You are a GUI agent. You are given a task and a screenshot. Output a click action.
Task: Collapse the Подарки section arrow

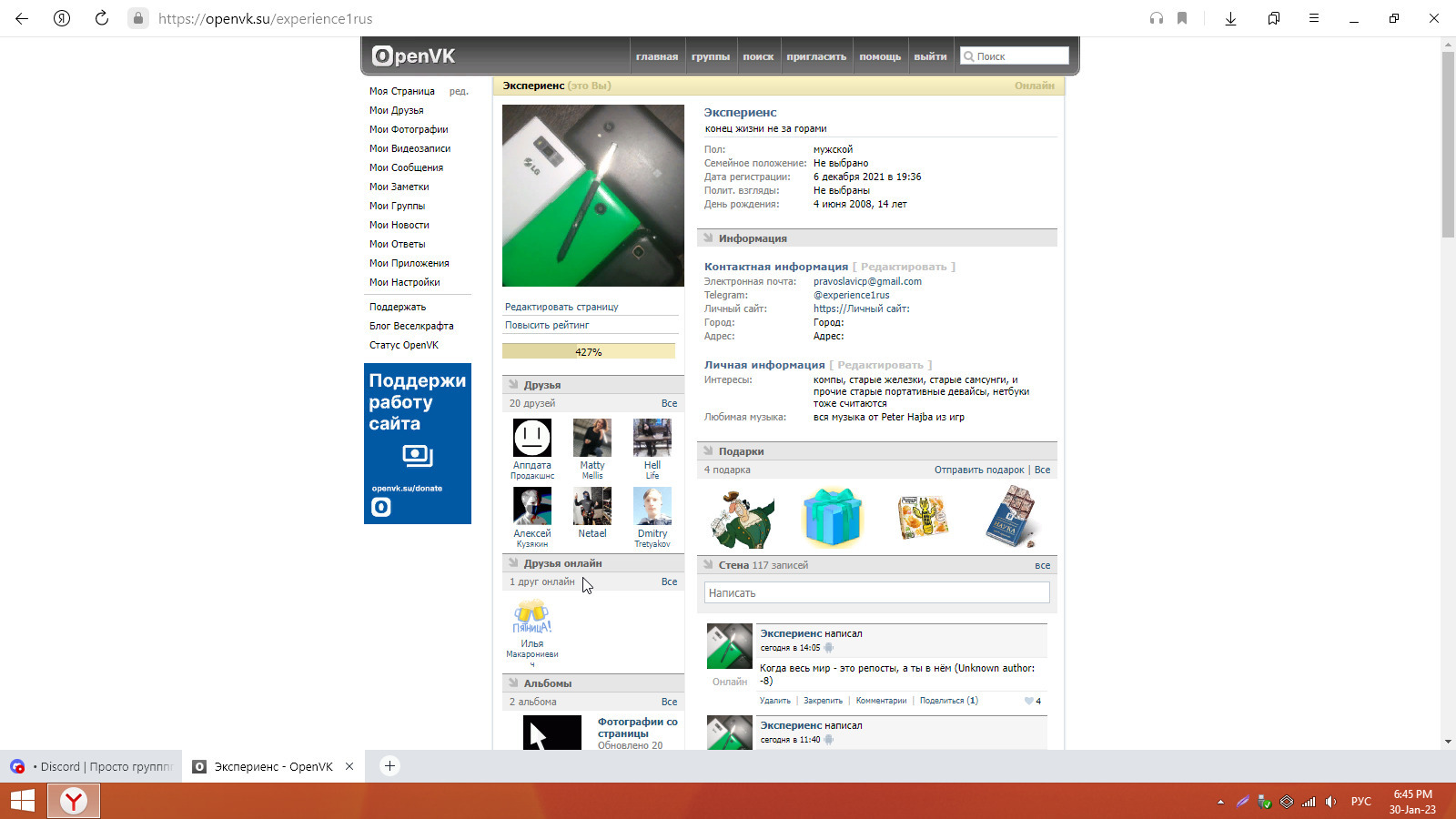click(708, 451)
